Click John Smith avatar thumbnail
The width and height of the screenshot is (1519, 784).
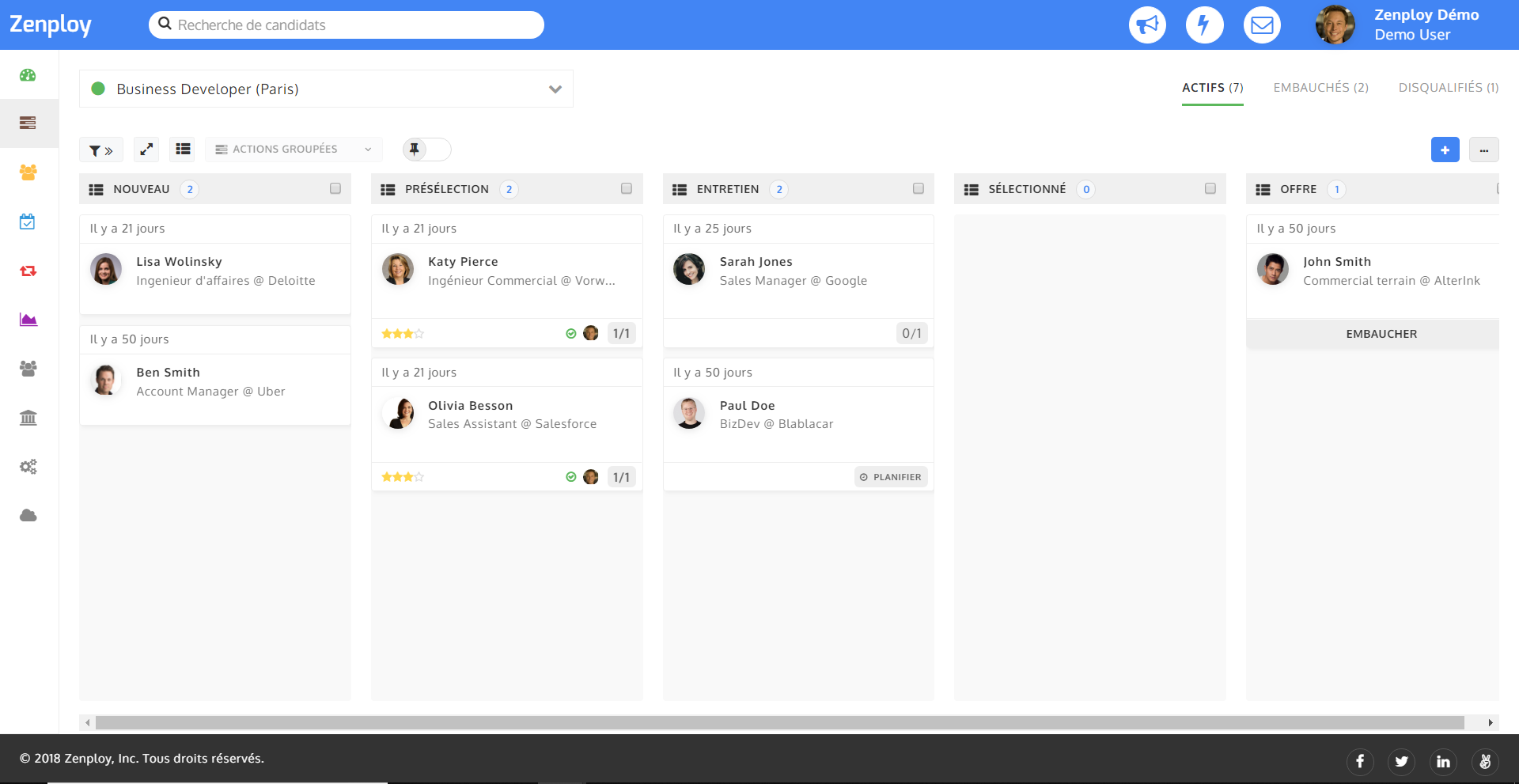click(x=1273, y=269)
